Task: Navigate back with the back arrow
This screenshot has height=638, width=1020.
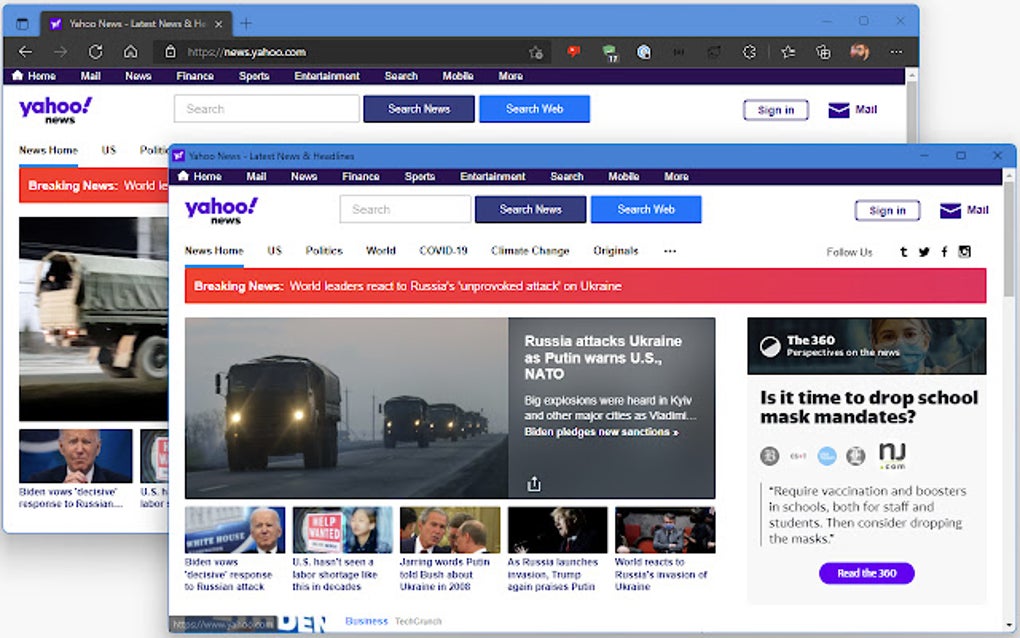Action: point(25,50)
